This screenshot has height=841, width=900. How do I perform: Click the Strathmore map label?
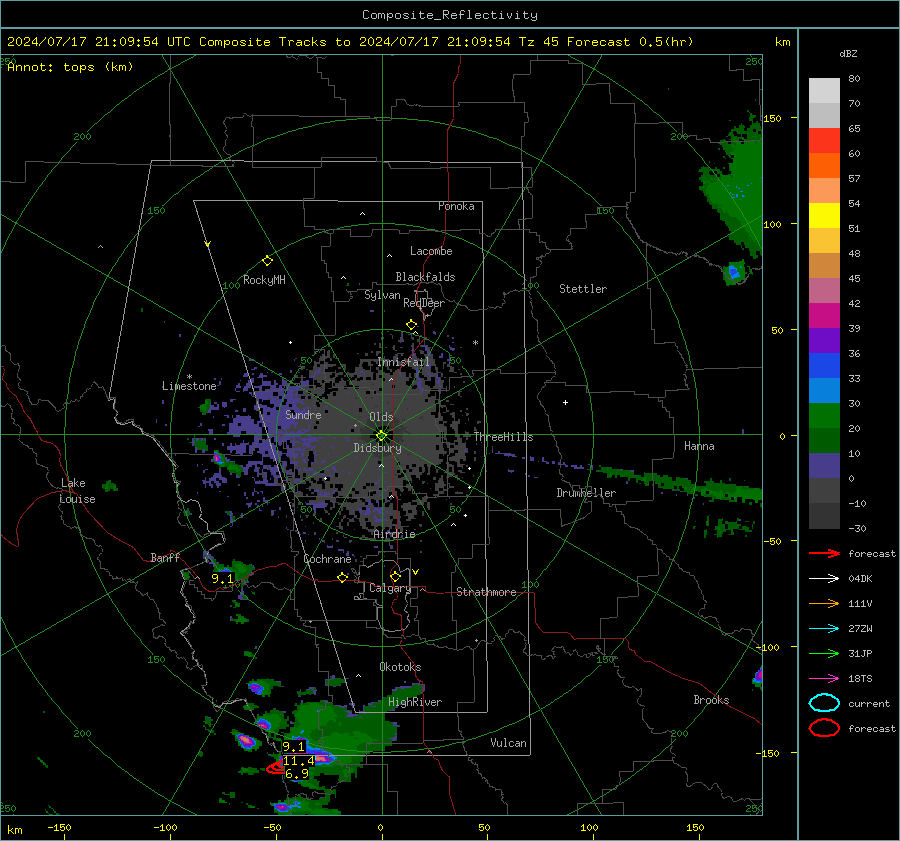click(x=486, y=592)
